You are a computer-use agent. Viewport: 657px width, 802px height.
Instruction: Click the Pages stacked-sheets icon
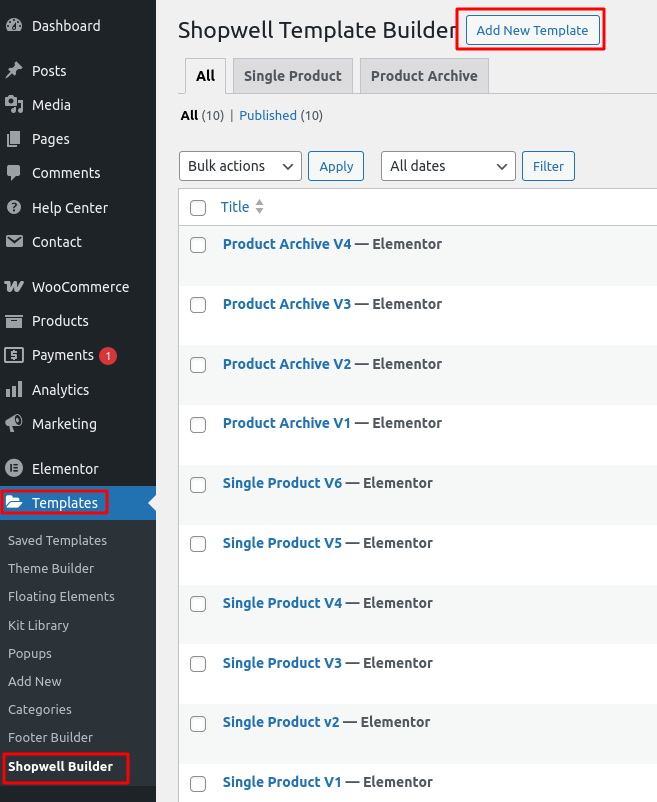point(14,139)
